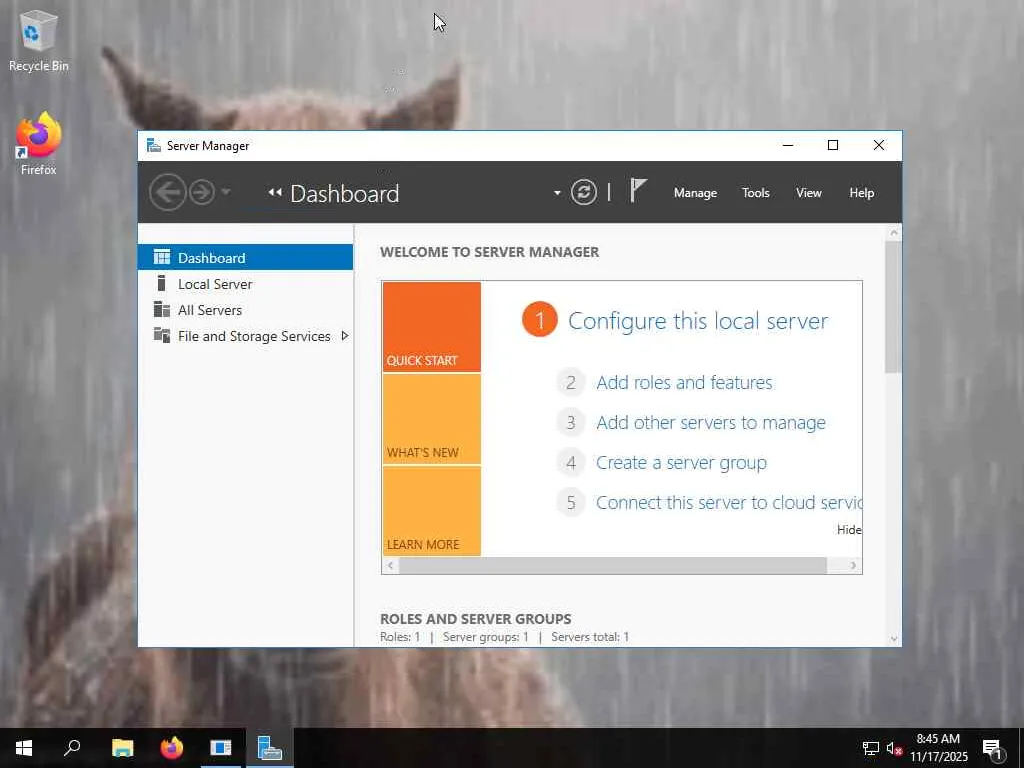This screenshot has width=1024, height=768.
Task: Open the LEARN MORE tile
Action: tap(432, 511)
